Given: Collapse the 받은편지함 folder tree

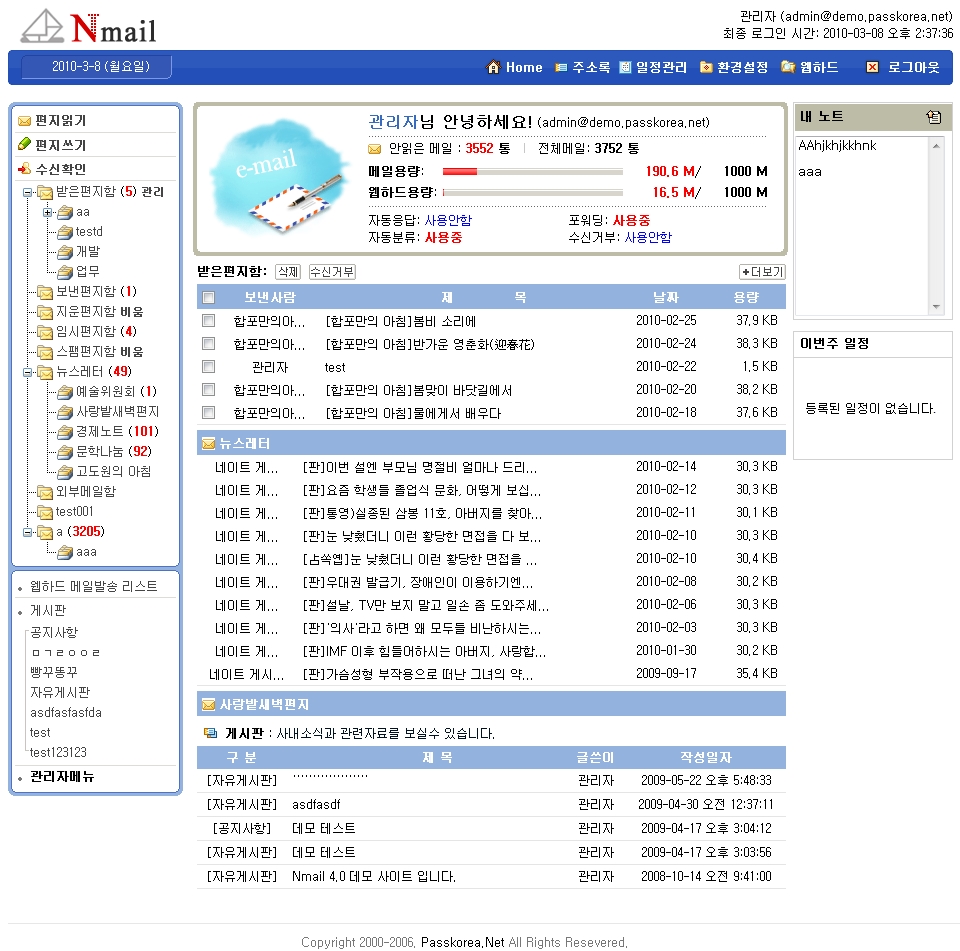Looking at the screenshot, I should tap(28, 192).
